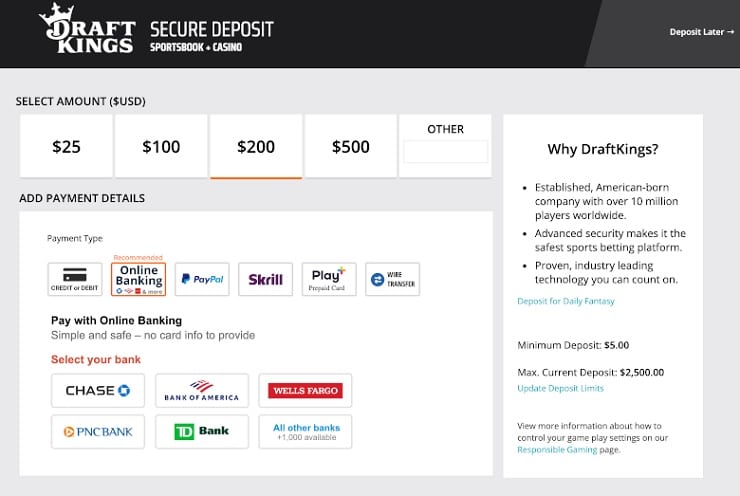
Task: Select the $25 deposit amount
Action: pyautogui.click(x=66, y=146)
